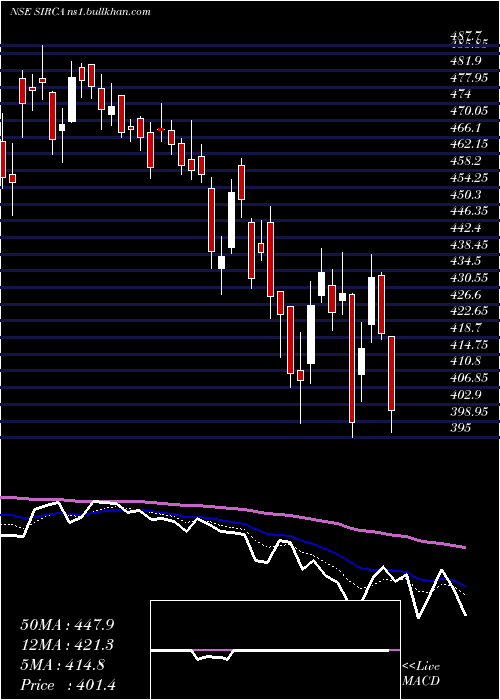
Task: Click the 458.2 price axis label
Action: [x=468, y=161]
